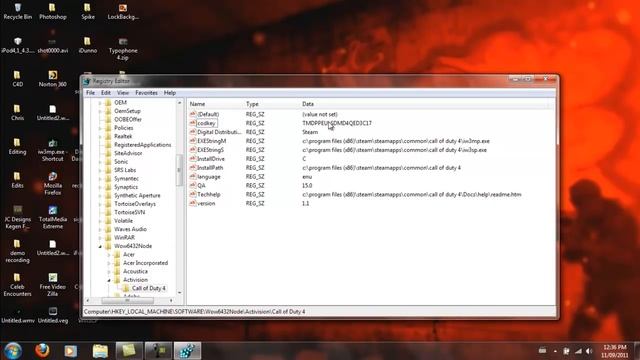Click the string icon next to codkey
The image size is (640, 360).
193,123
